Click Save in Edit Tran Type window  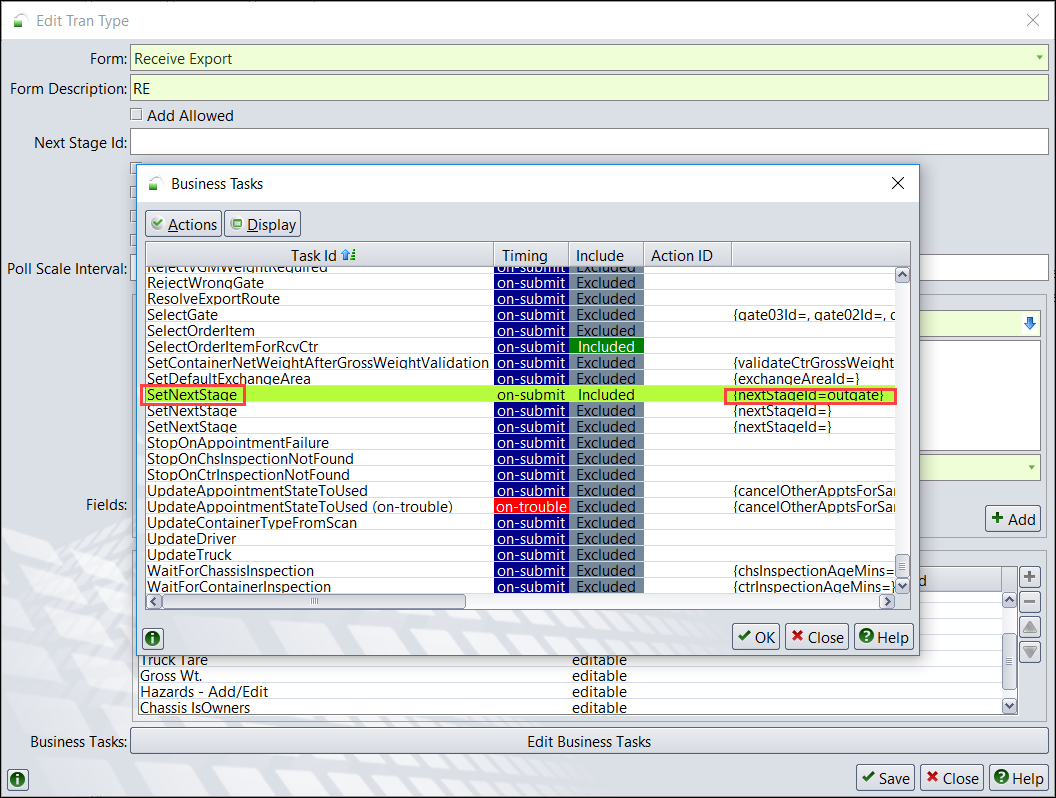886,778
